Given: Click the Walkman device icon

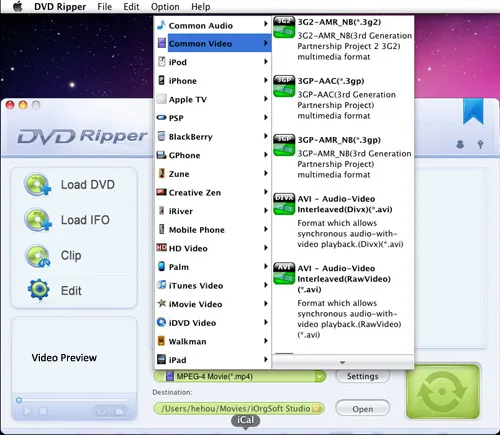Looking at the screenshot, I should (161, 341).
